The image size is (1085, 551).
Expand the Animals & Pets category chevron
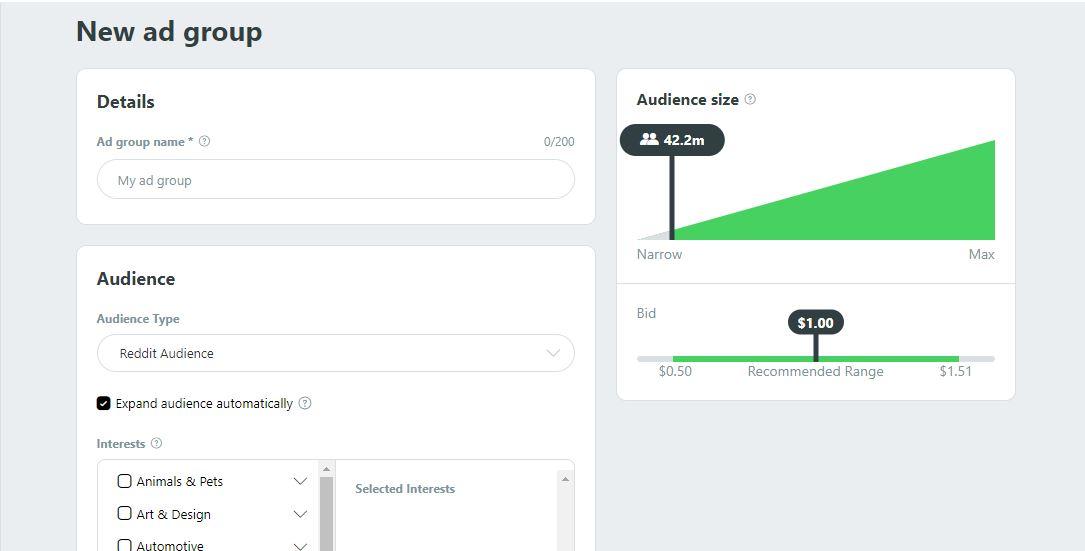[x=300, y=481]
